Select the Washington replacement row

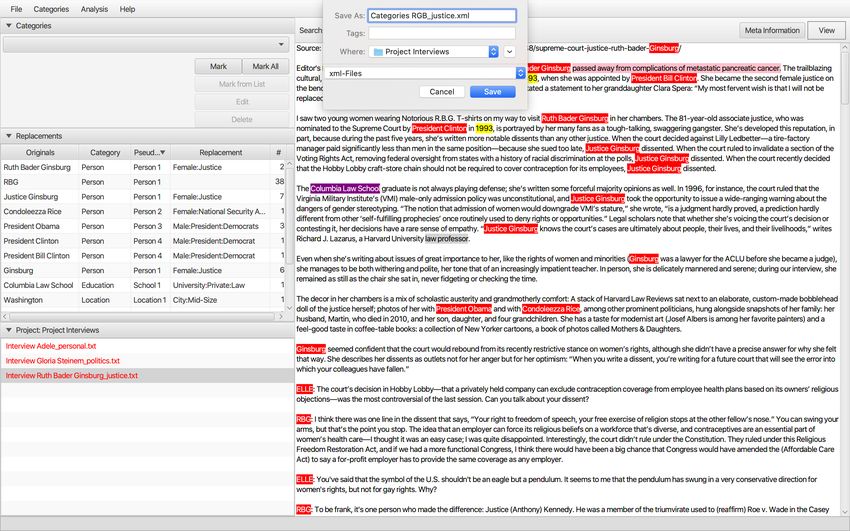click(143, 300)
